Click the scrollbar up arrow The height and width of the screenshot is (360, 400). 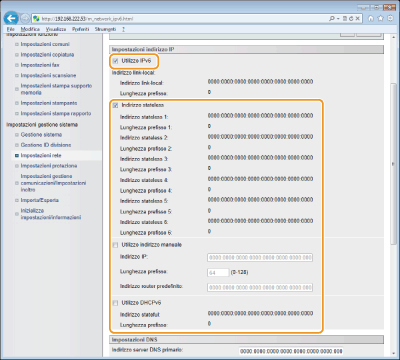393,36
